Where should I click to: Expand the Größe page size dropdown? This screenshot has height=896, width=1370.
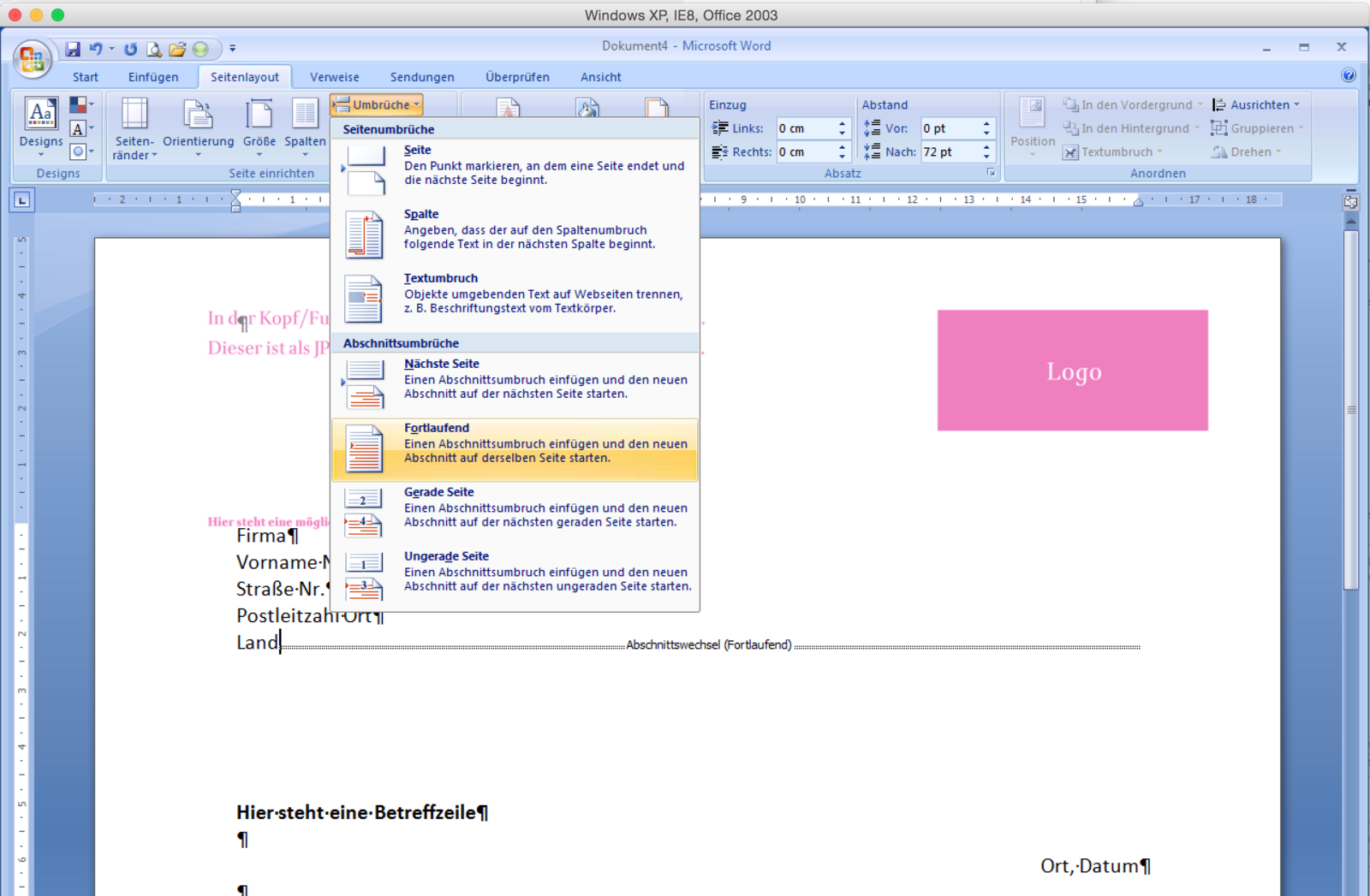tap(259, 128)
